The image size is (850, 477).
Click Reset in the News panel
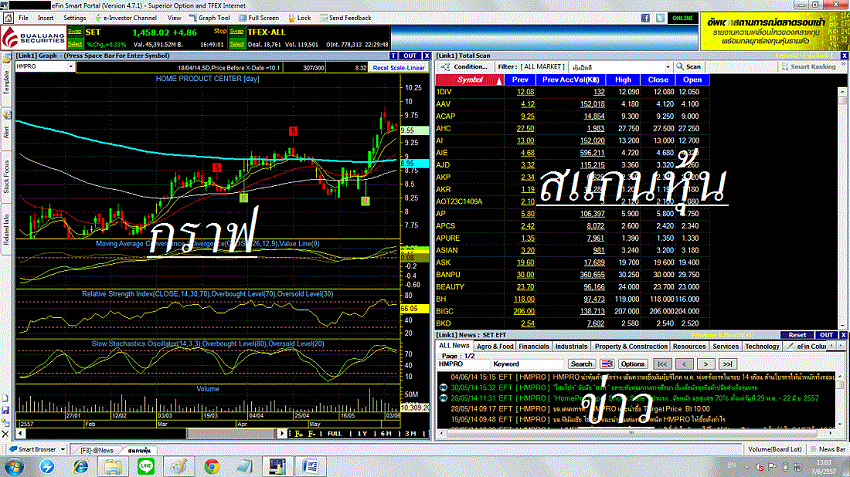(x=797, y=335)
